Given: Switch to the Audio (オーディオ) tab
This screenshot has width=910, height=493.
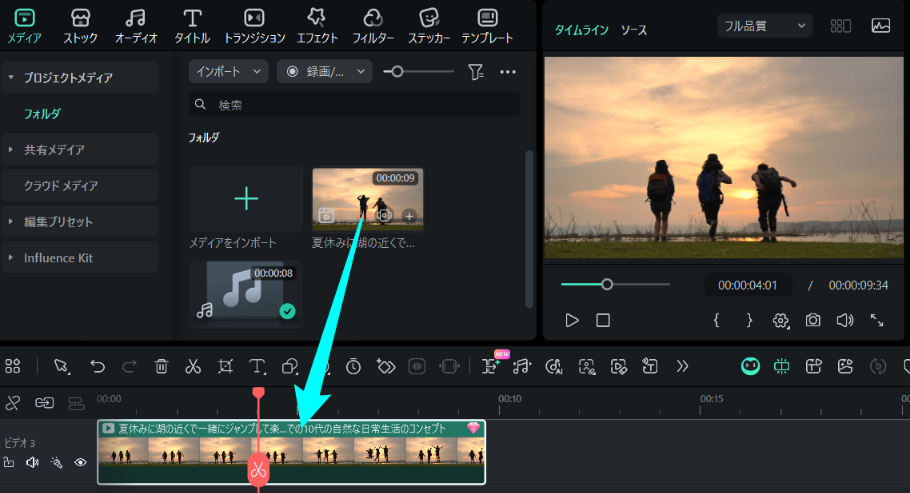Looking at the screenshot, I should 136,26.
